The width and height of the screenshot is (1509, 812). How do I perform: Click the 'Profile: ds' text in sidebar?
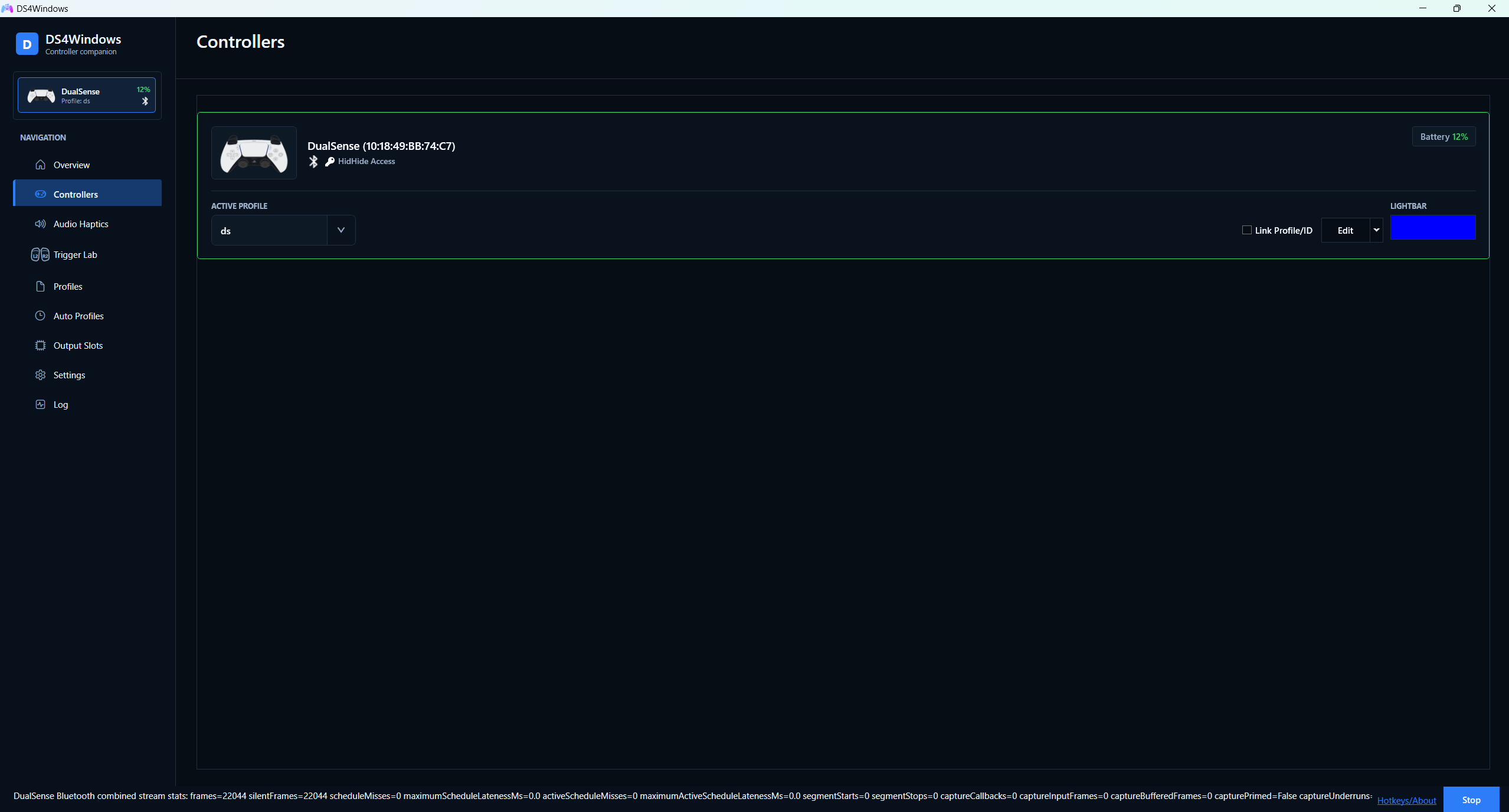(x=76, y=101)
